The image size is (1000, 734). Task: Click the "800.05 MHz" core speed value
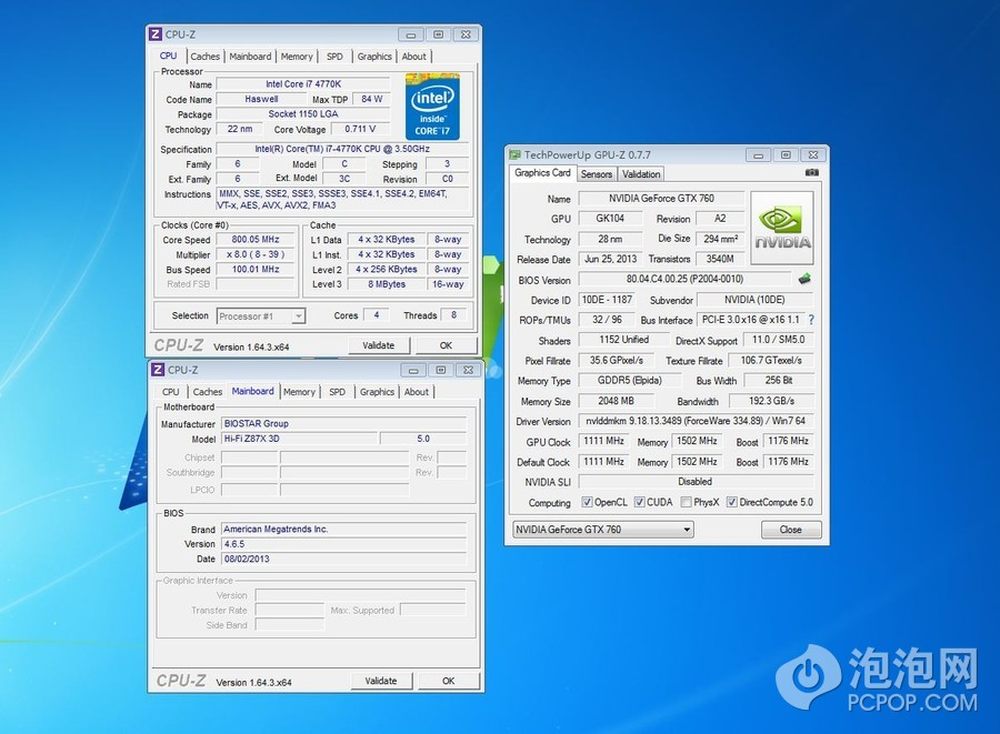pyautogui.click(x=256, y=239)
